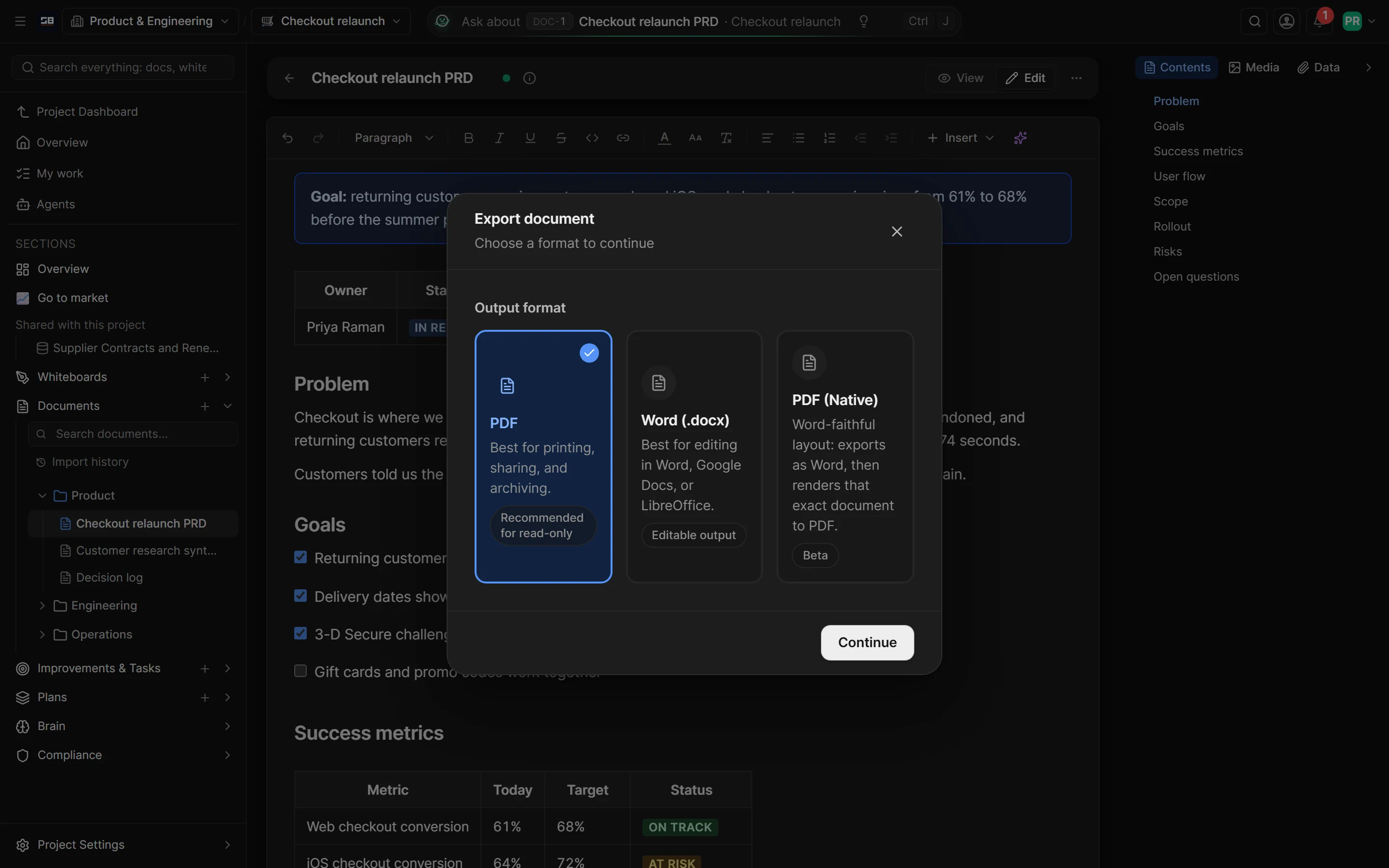Check the Gift cards and promo checkbox
The image size is (1389, 868).
300,670
